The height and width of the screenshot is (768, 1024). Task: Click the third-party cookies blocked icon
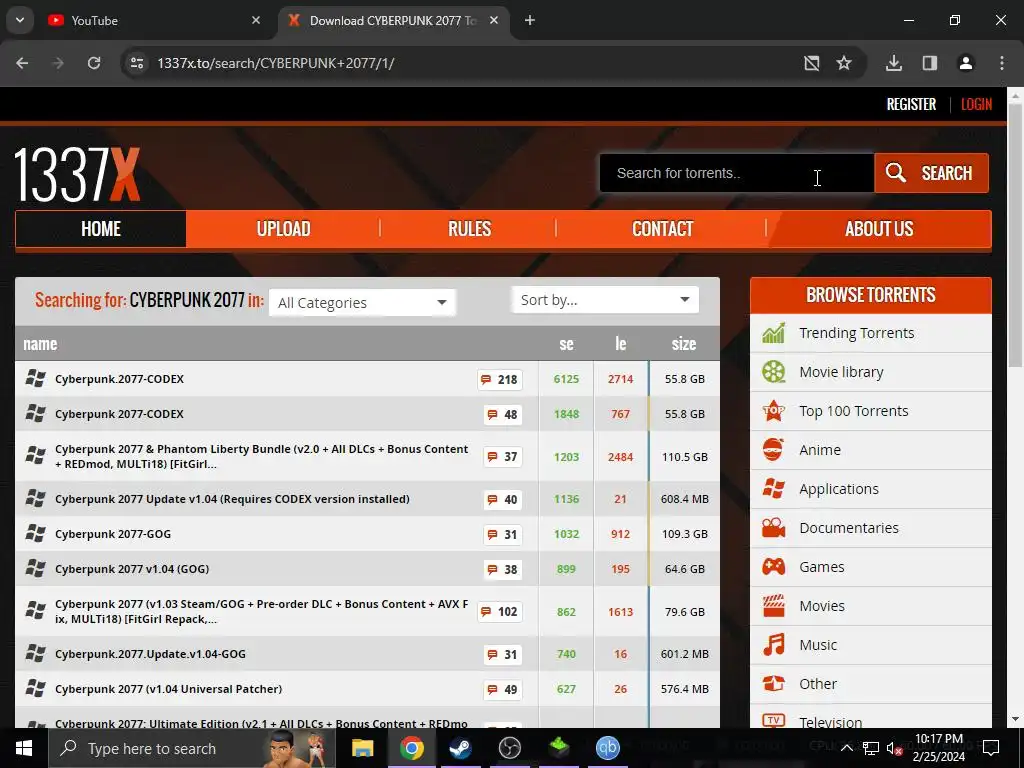pos(811,63)
